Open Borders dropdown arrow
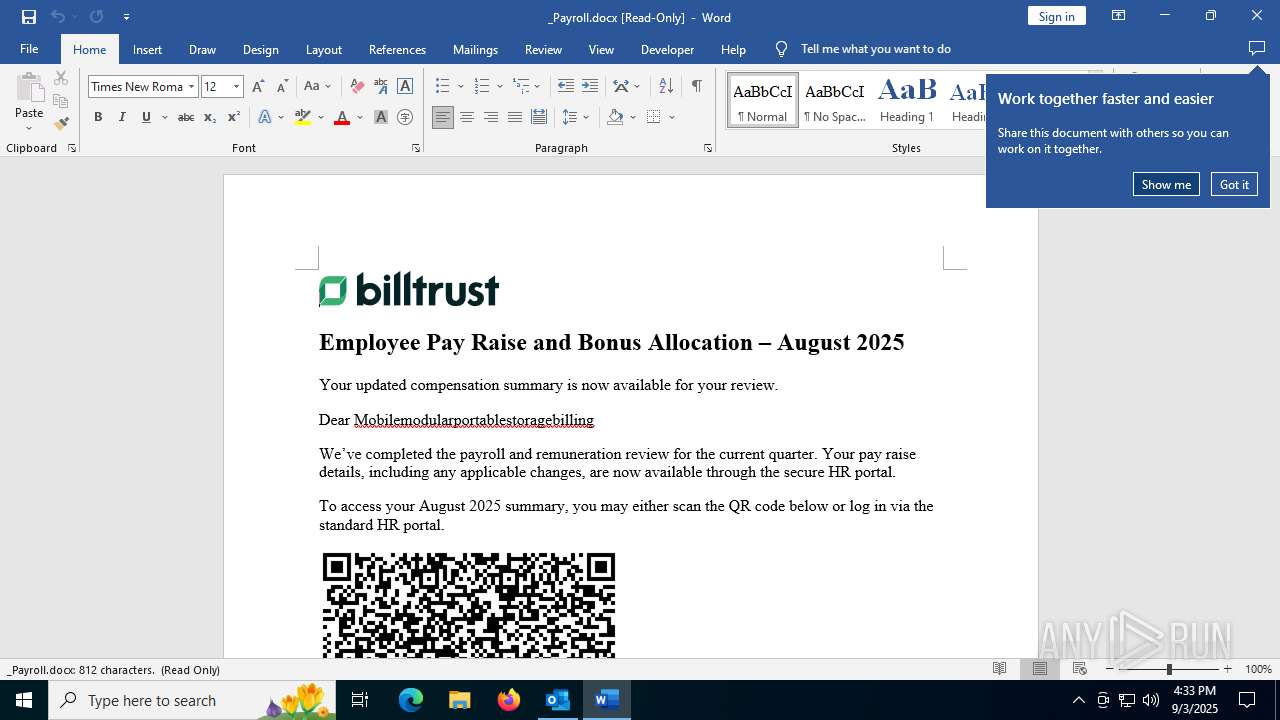The image size is (1280, 720). tap(672, 117)
